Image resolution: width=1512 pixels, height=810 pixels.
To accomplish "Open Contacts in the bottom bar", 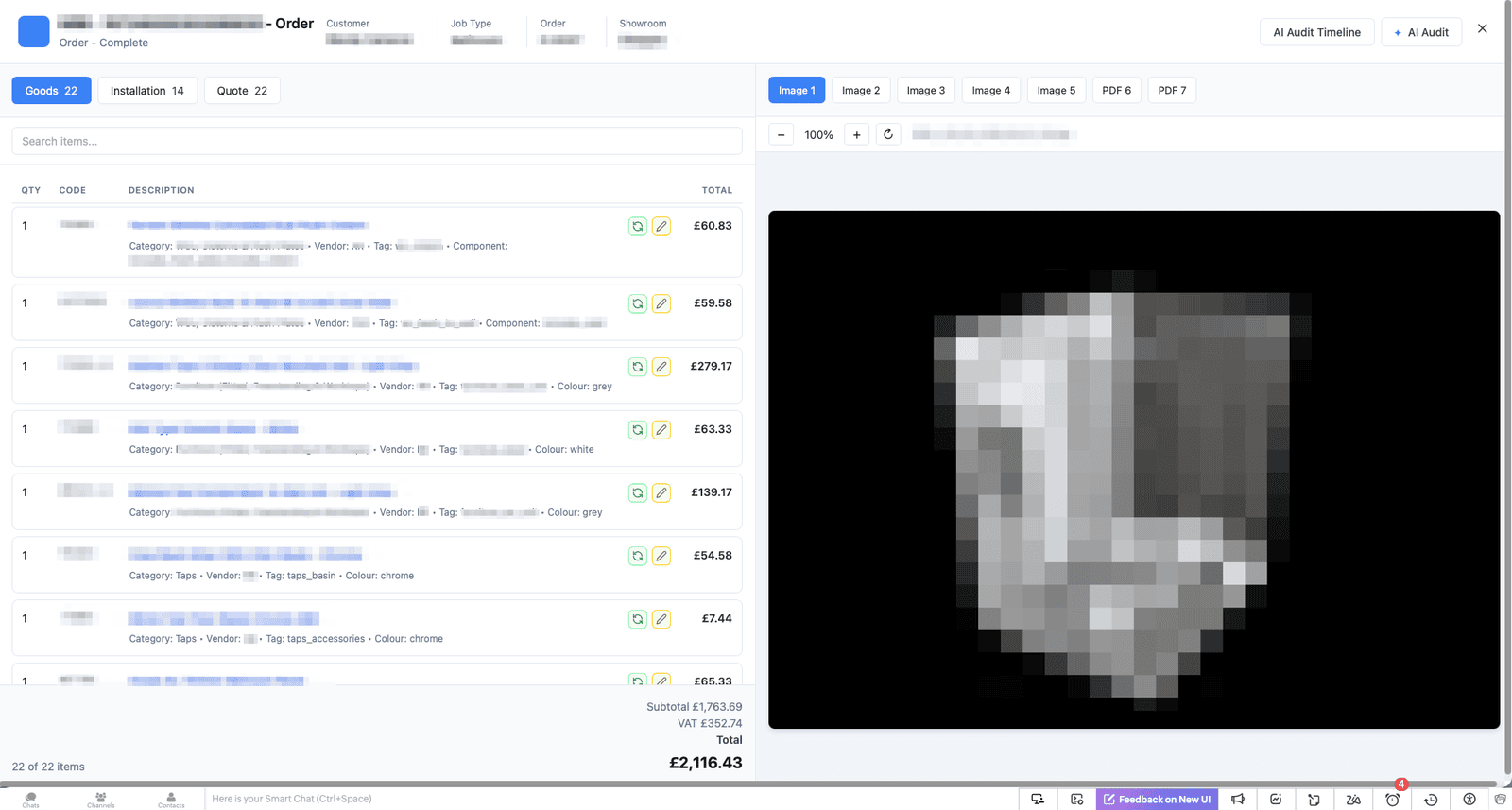I will click(171, 800).
